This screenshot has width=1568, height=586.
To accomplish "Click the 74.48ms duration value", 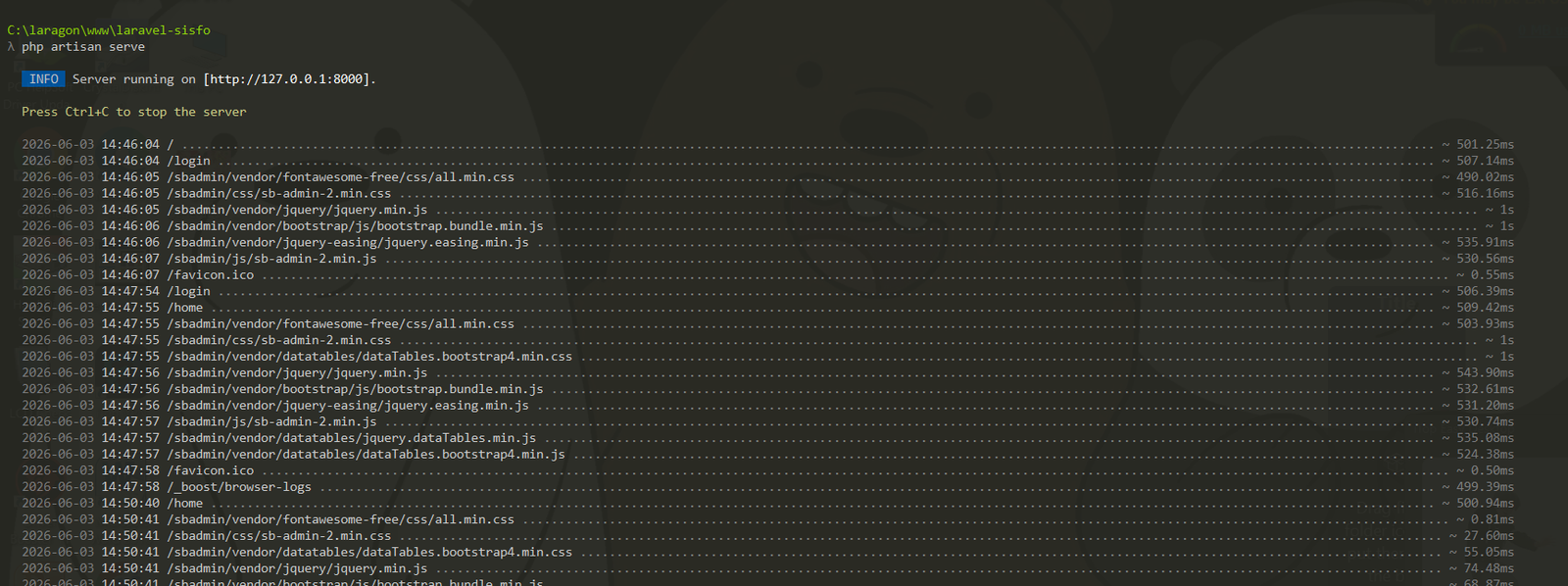I will pos(1489,568).
